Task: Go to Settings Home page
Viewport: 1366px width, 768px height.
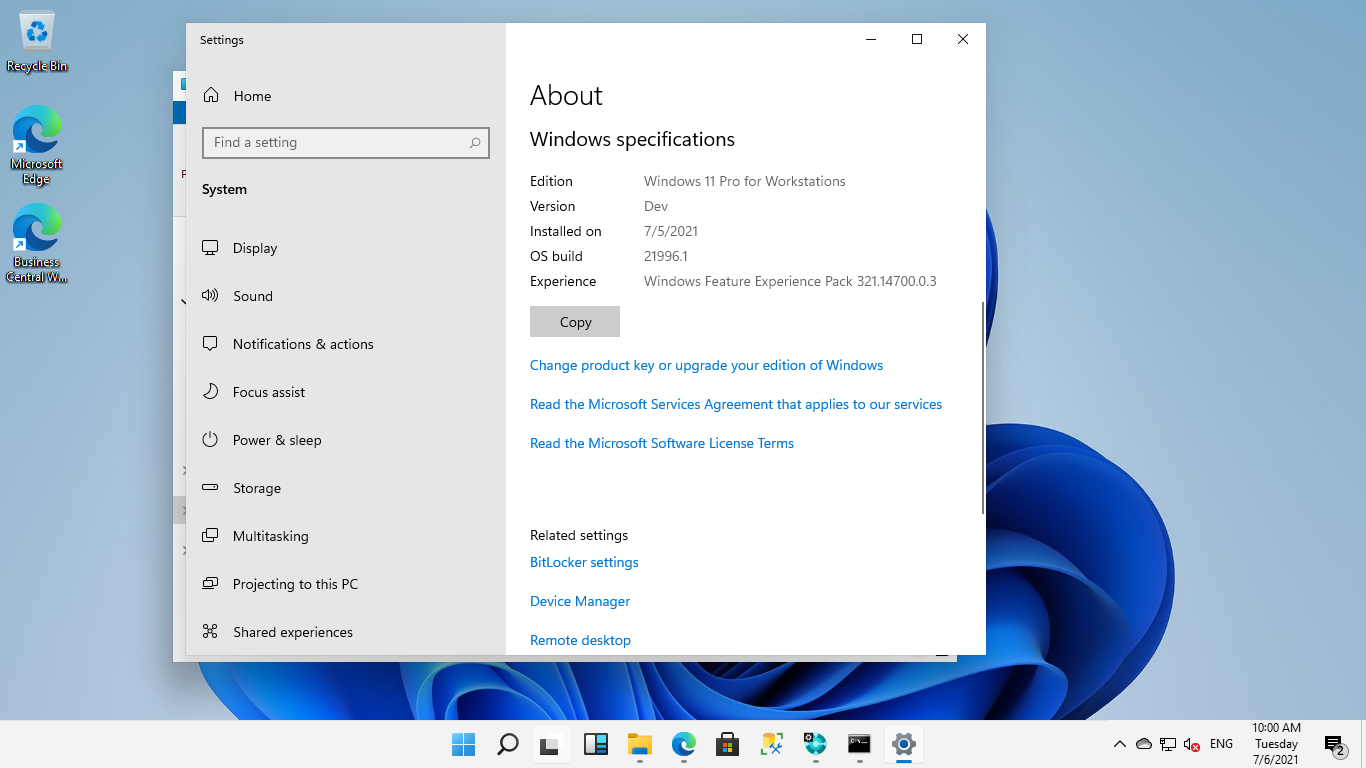Action: click(253, 95)
